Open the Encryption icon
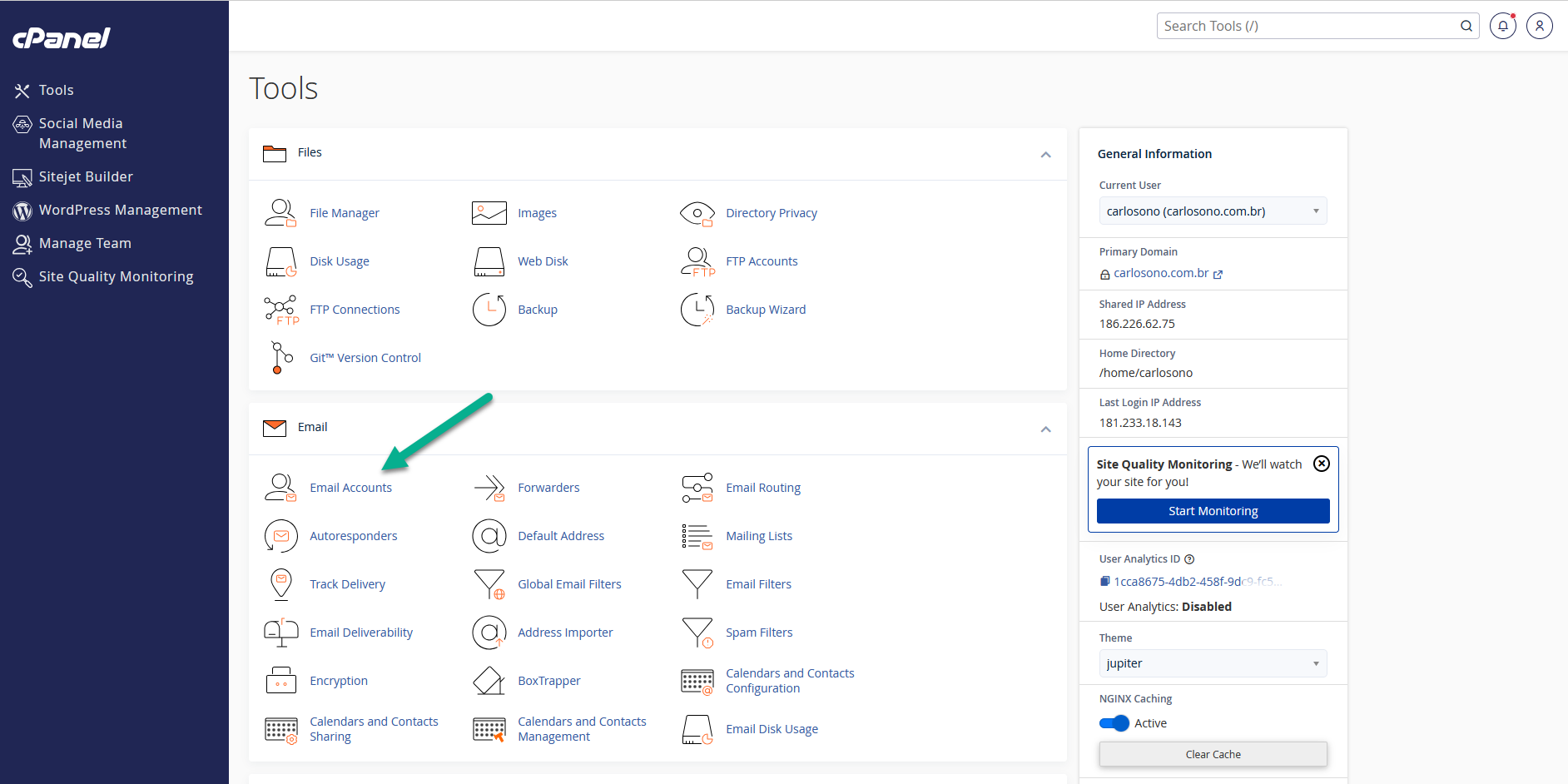Image resolution: width=1568 pixels, height=784 pixels. (280, 681)
